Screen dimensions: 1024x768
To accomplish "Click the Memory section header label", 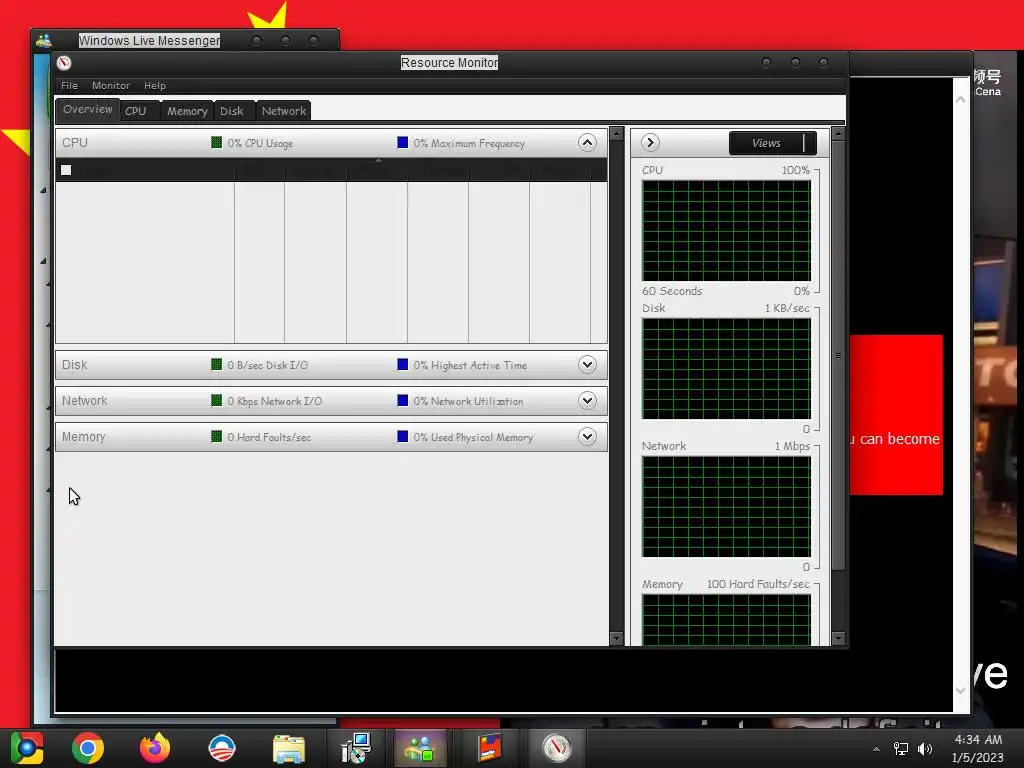I will 84,436.
